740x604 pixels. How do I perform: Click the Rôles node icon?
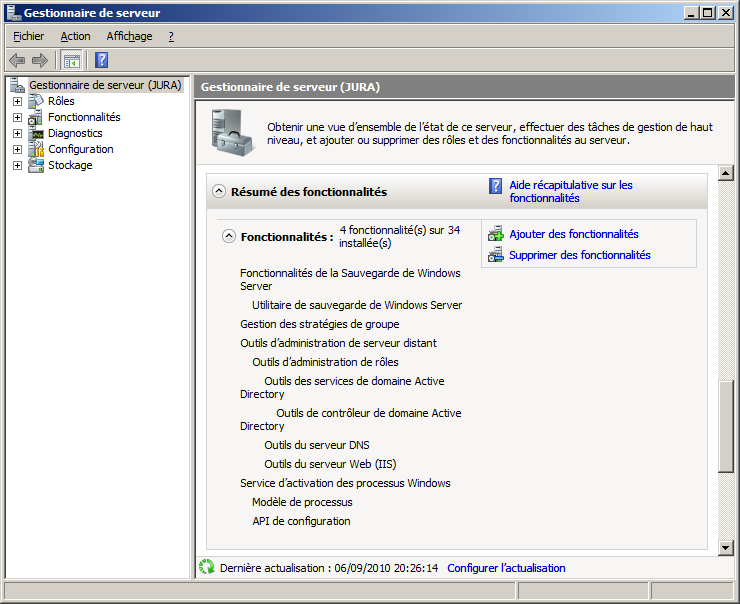coord(36,101)
